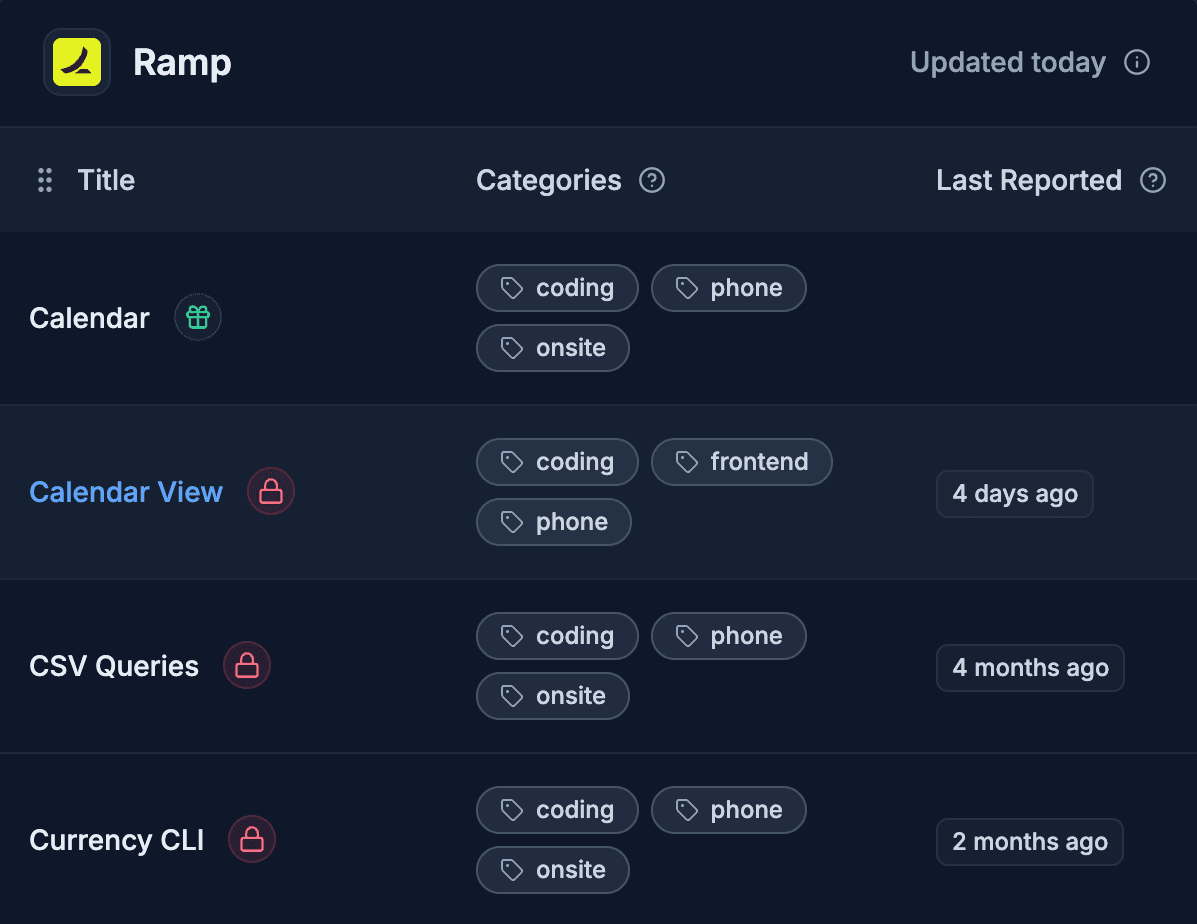Image resolution: width=1197 pixels, height=924 pixels.
Task: Open the Calendar View link
Action: point(126,492)
